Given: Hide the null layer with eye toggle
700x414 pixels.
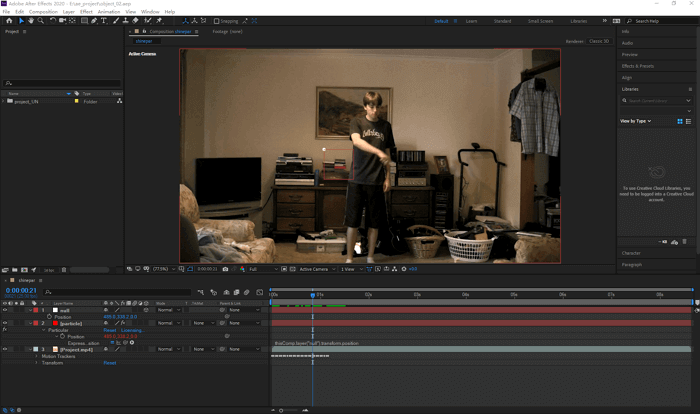Looking at the screenshot, I should tap(4, 310).
